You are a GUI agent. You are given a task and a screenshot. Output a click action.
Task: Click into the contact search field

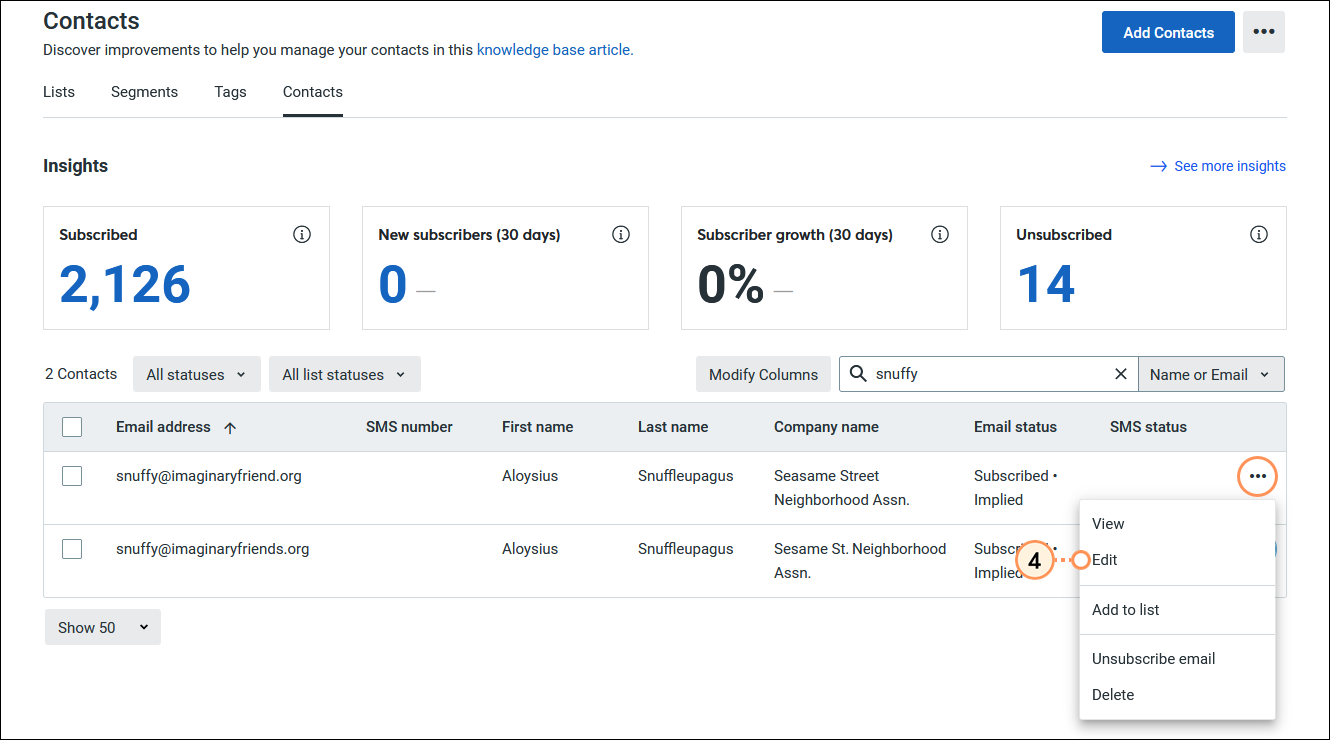pos(990,374)
